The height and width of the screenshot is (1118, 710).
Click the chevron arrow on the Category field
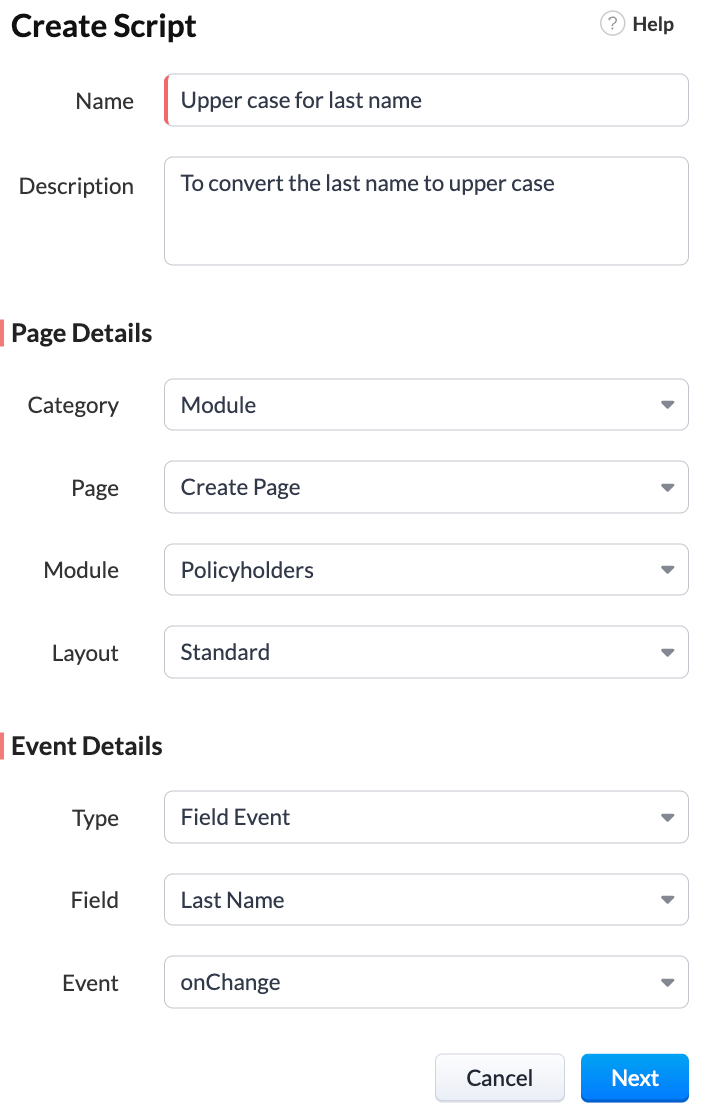pyautogui.click(x=667, y=404)
